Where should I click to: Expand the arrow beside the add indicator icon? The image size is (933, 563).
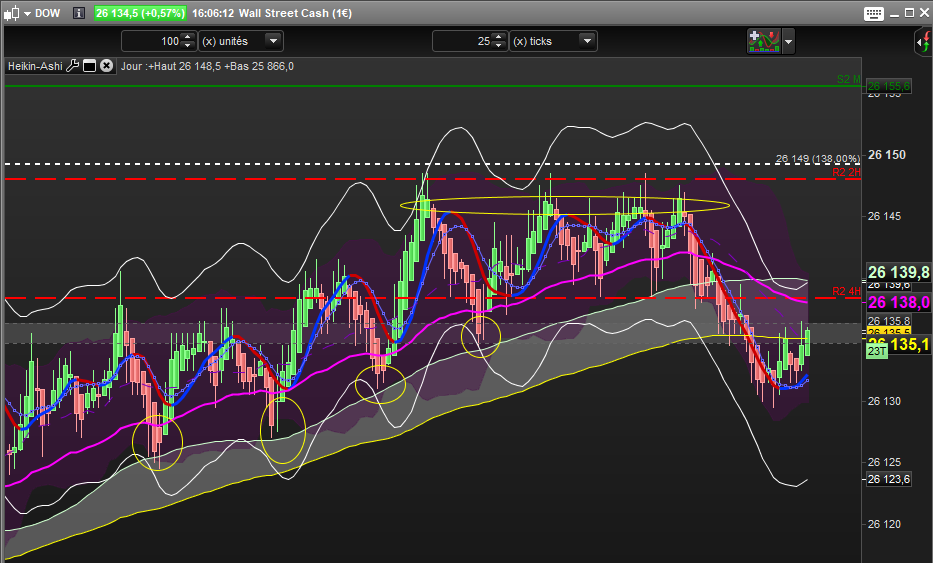(x=788, y=42)
